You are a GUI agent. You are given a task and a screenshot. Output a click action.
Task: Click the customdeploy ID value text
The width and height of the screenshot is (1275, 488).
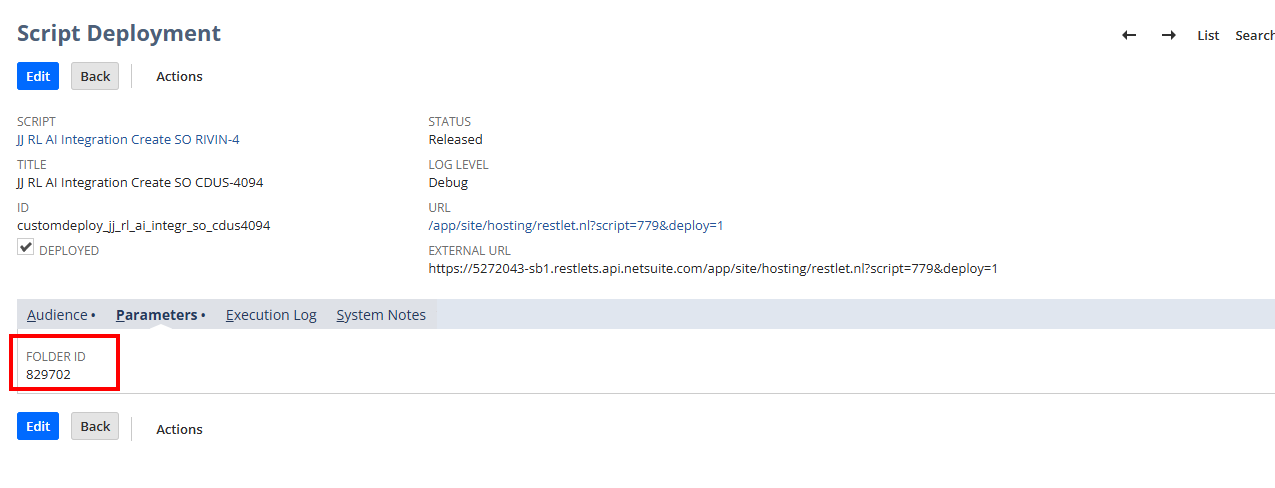pos(143,226)
